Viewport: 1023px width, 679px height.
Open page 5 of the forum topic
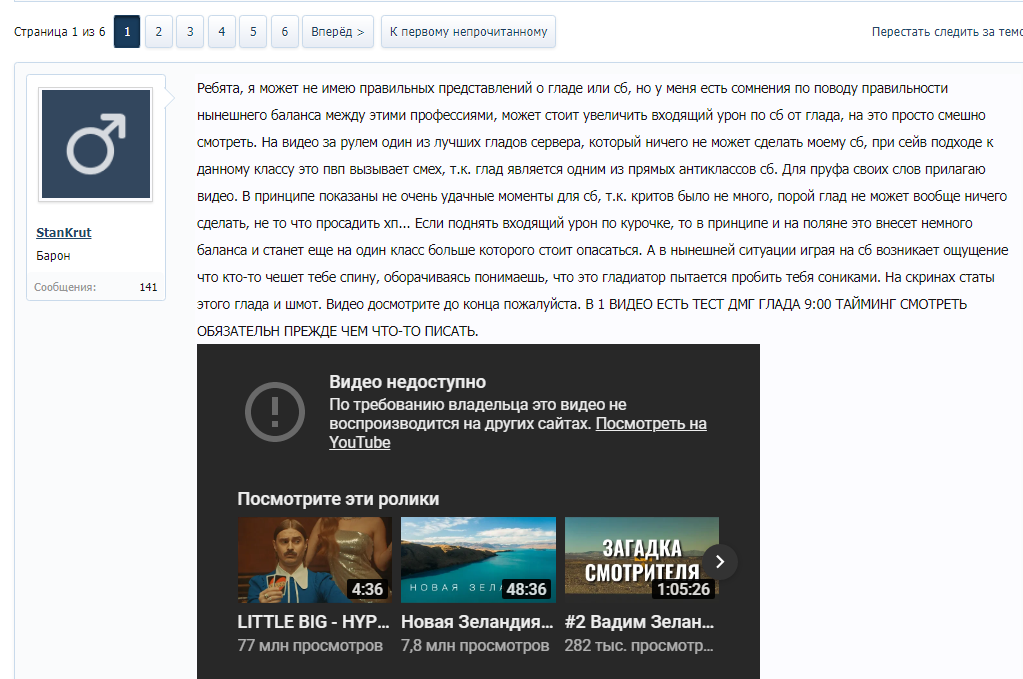253,31
